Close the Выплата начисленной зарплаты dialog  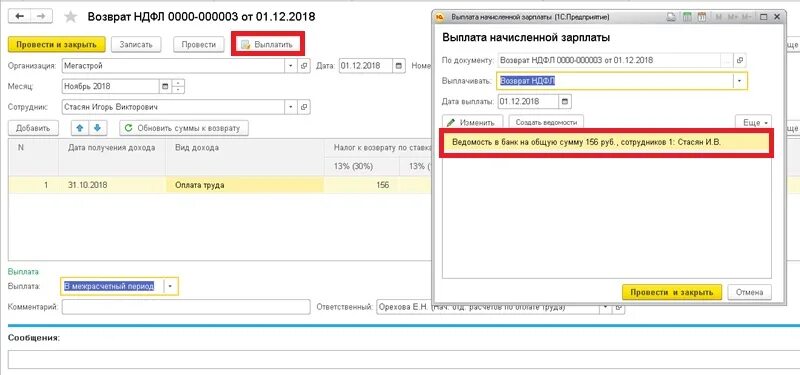(777, 17)
